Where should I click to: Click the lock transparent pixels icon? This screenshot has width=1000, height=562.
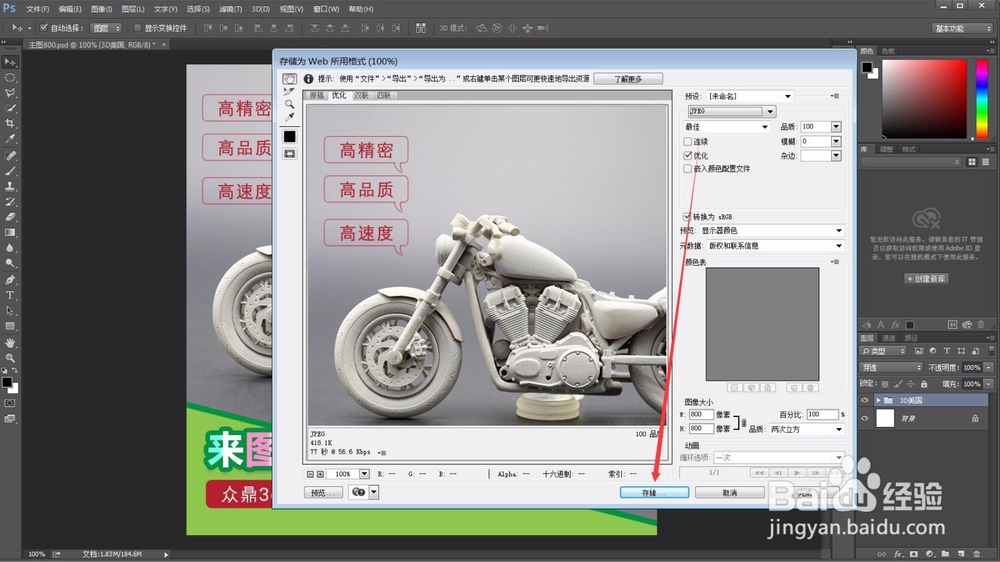pyautogui.click(x=885, y=384)
